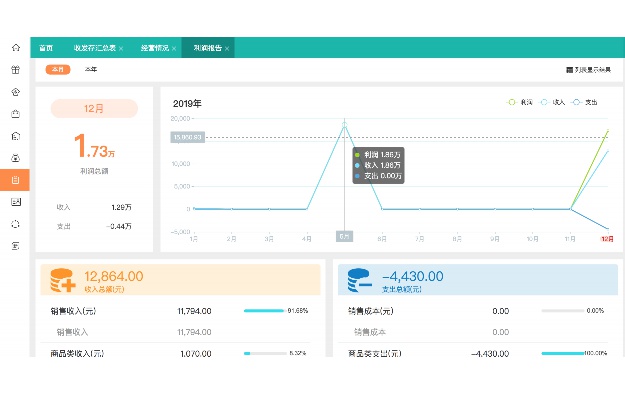Viewport: 625px width, 394px height.
Task: Click the 1,070.00 amount
Action: point(196,354)
